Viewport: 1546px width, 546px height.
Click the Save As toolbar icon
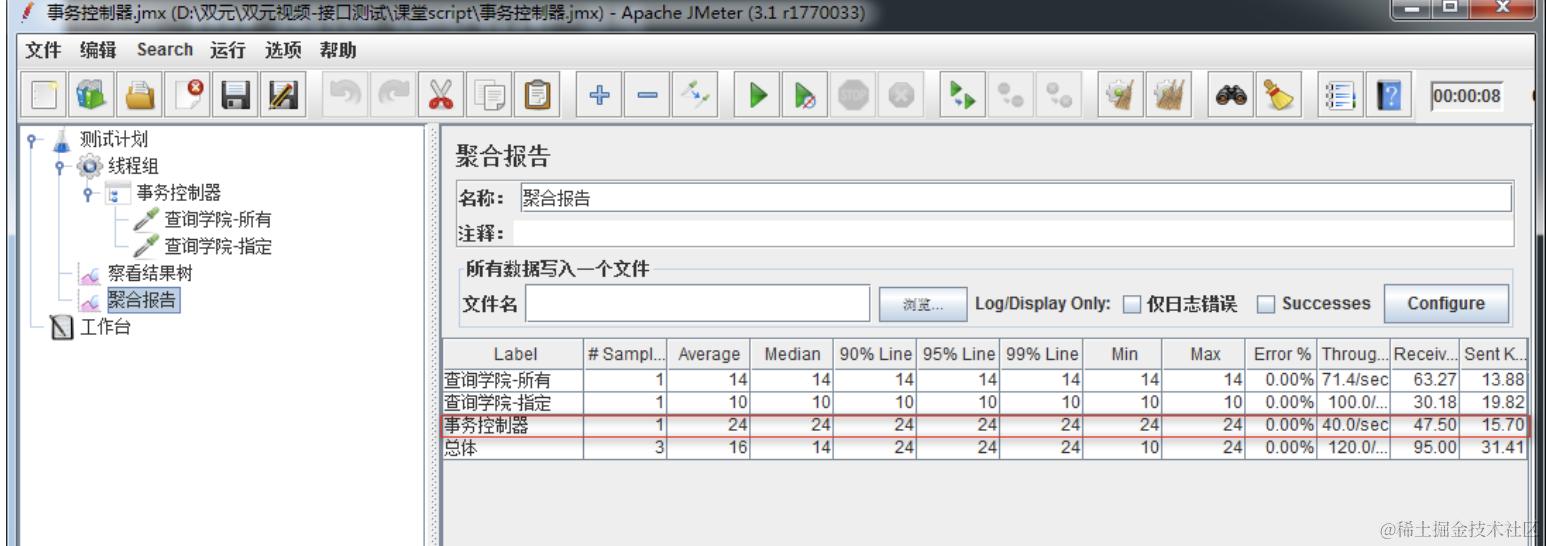click(x=284, y=95)
